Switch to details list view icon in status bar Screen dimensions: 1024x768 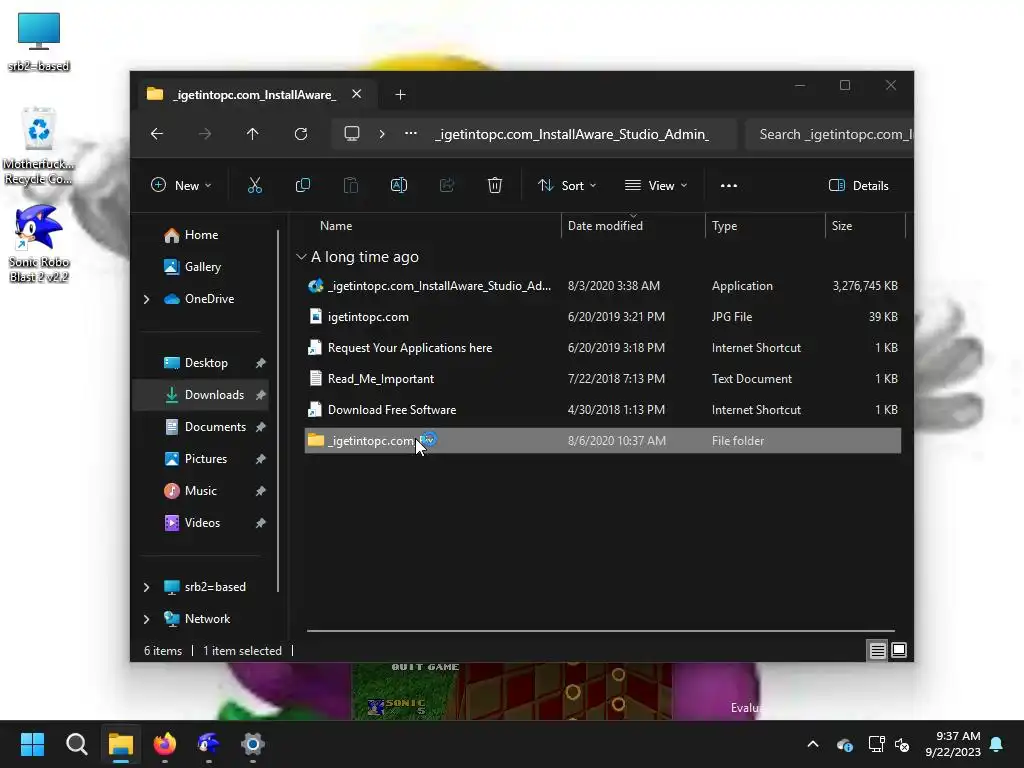[877, 650]
